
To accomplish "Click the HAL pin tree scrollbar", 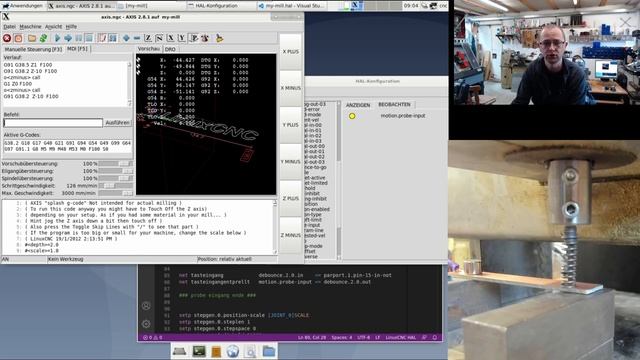I will tap(338, 180).
